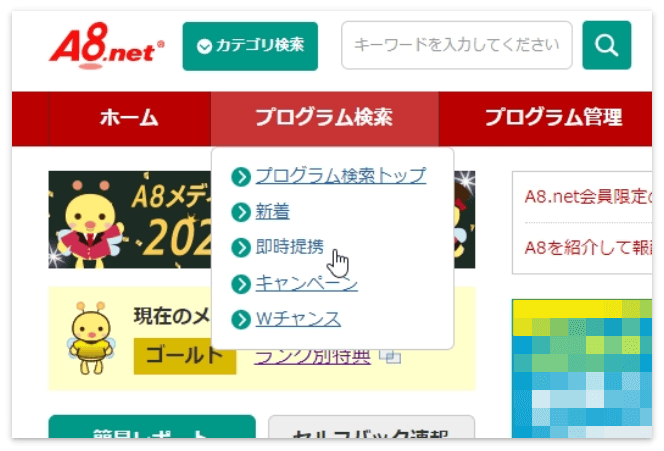Switch to the セルフバック速報 tab

coord(371,427)
